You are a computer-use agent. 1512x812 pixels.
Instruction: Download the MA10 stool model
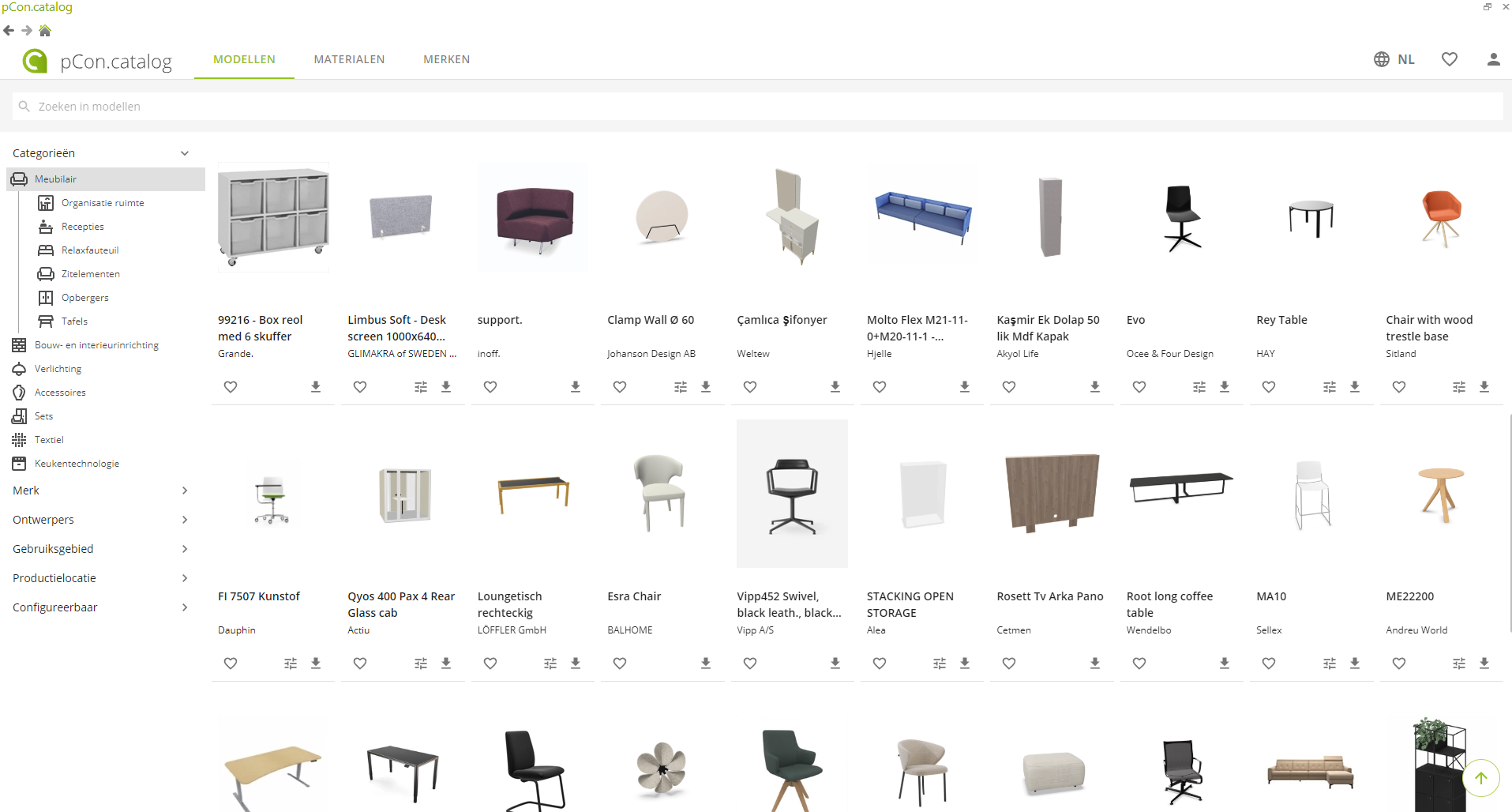point(1355,664)
